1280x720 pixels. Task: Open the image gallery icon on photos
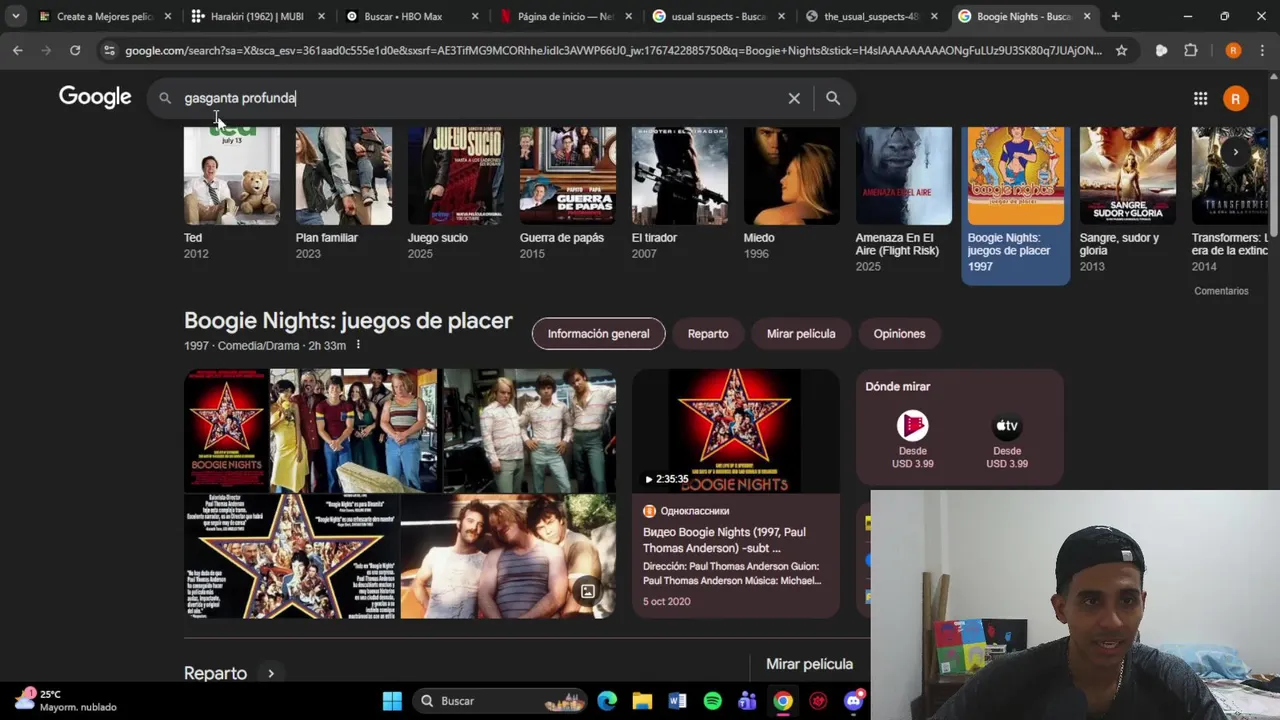tap(588, 591)
